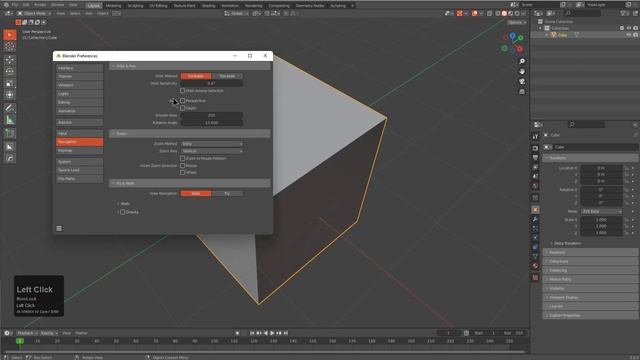
Task: Click the green playhead at frame start
Action: click(x=20, y=341)
